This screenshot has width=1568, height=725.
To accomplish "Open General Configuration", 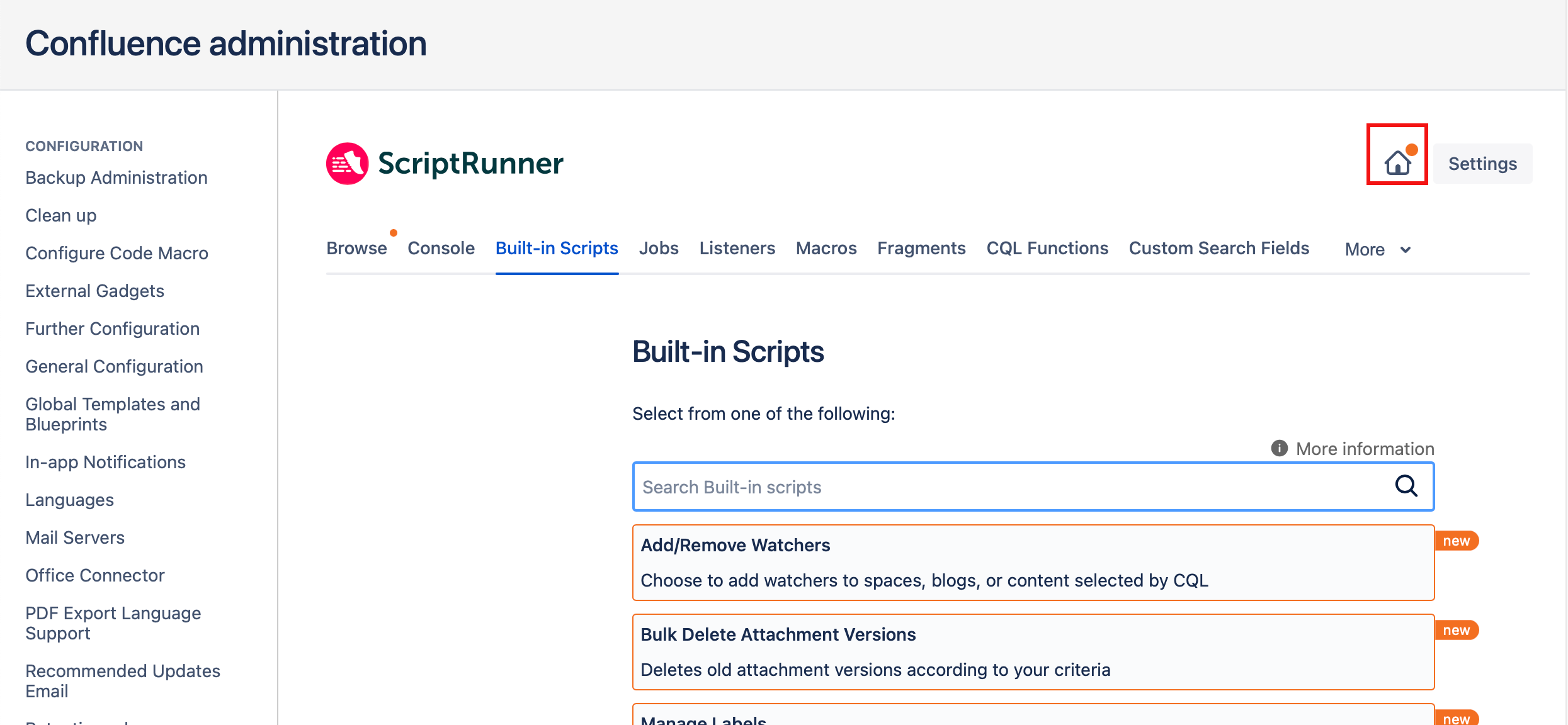I will pyautogui.click(x=115, y=366).
